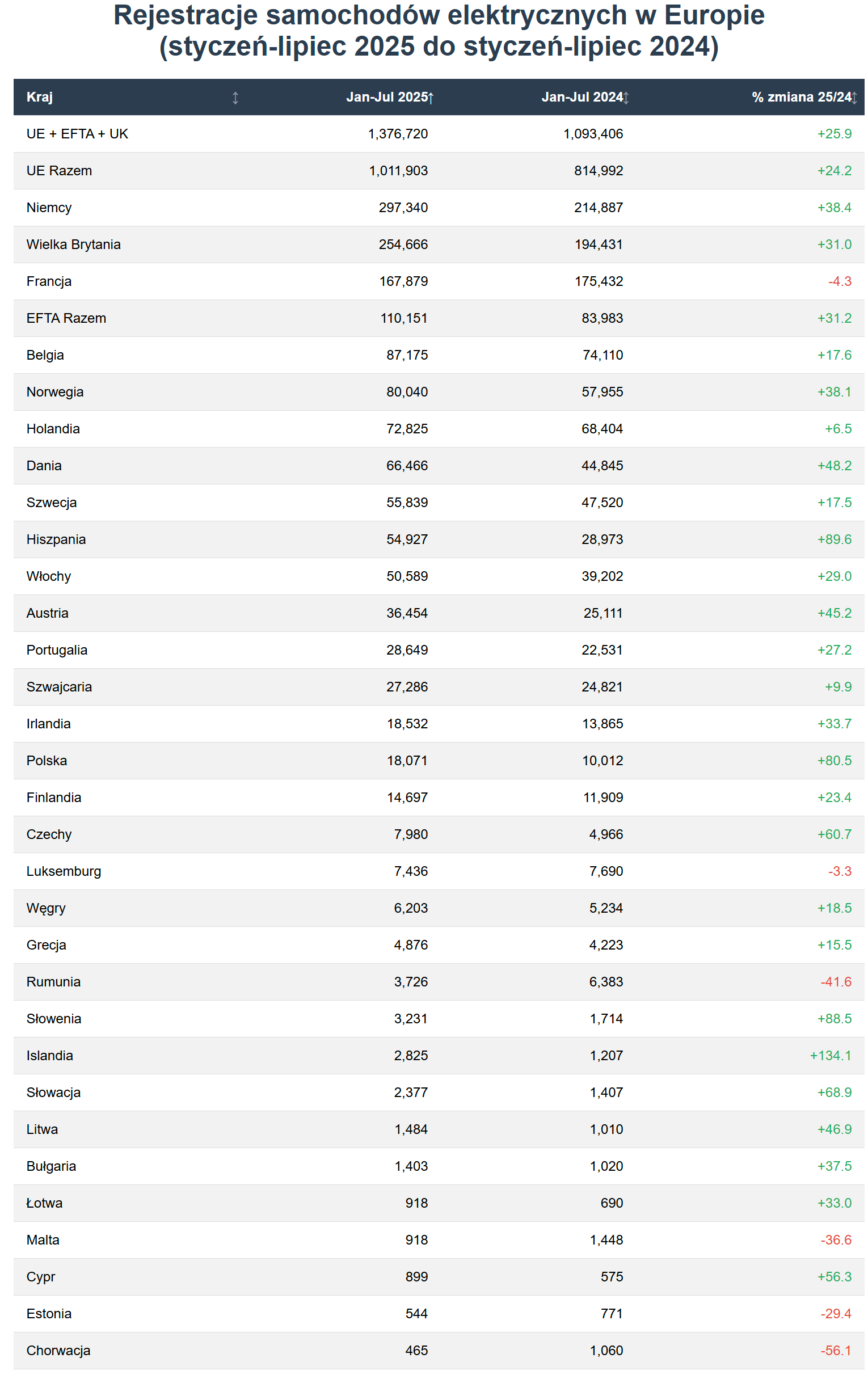Image resolution: width=868 pixels, height=1375 pixels.
Task: Sort table by the Kraj header label
Action: click(39, 97)
